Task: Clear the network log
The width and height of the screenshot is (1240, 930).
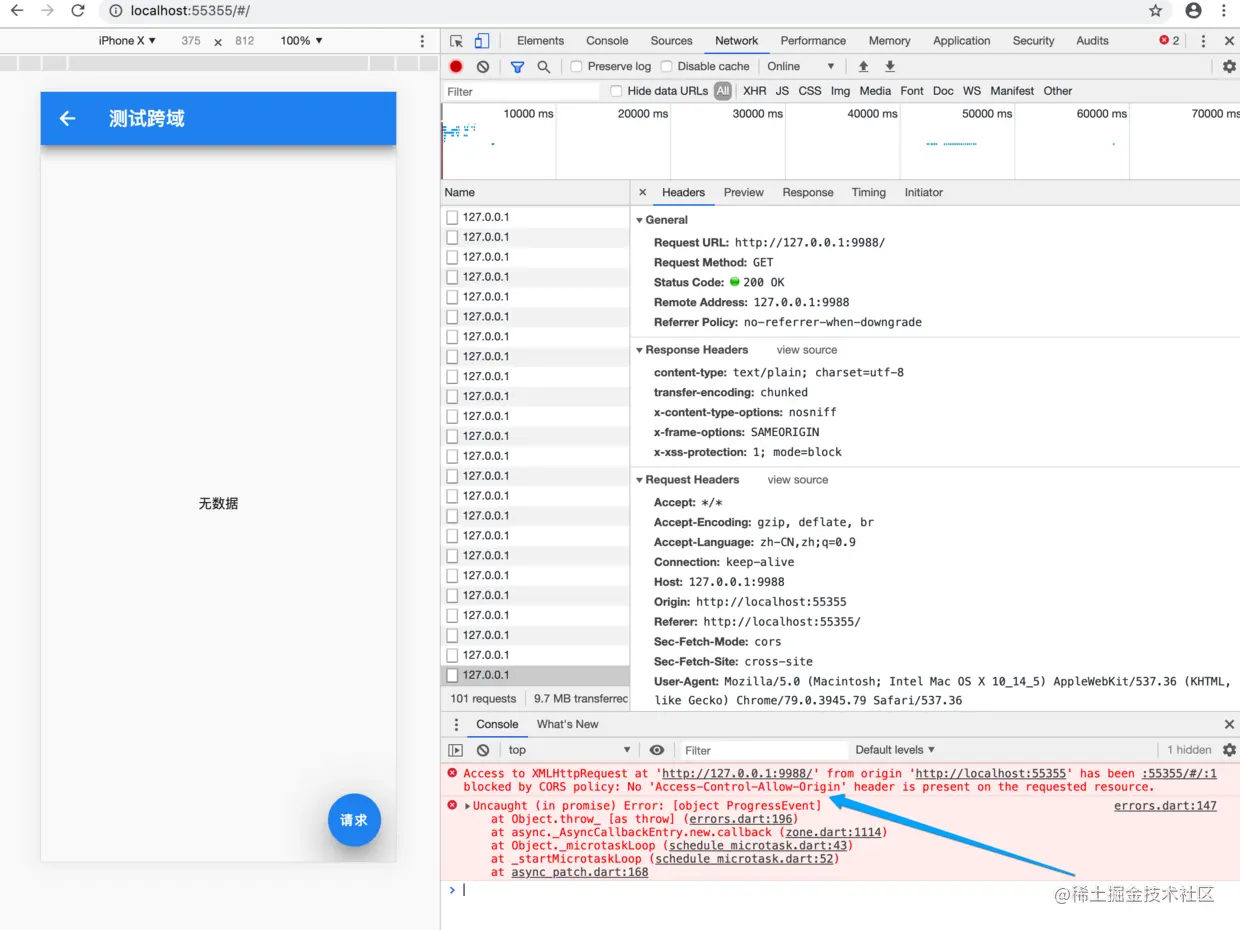Action: 483,66
